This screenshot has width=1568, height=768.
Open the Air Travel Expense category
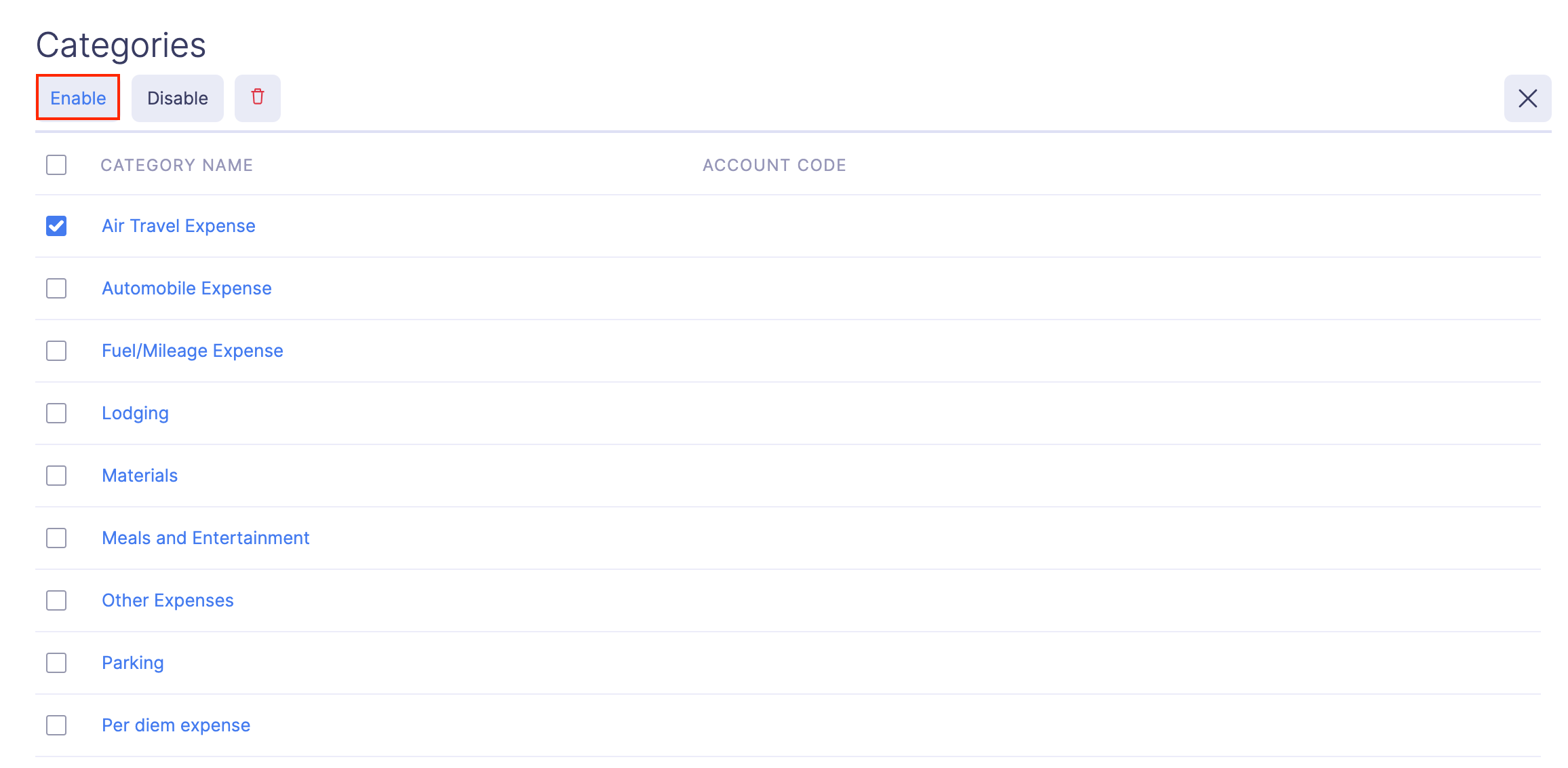178,226
